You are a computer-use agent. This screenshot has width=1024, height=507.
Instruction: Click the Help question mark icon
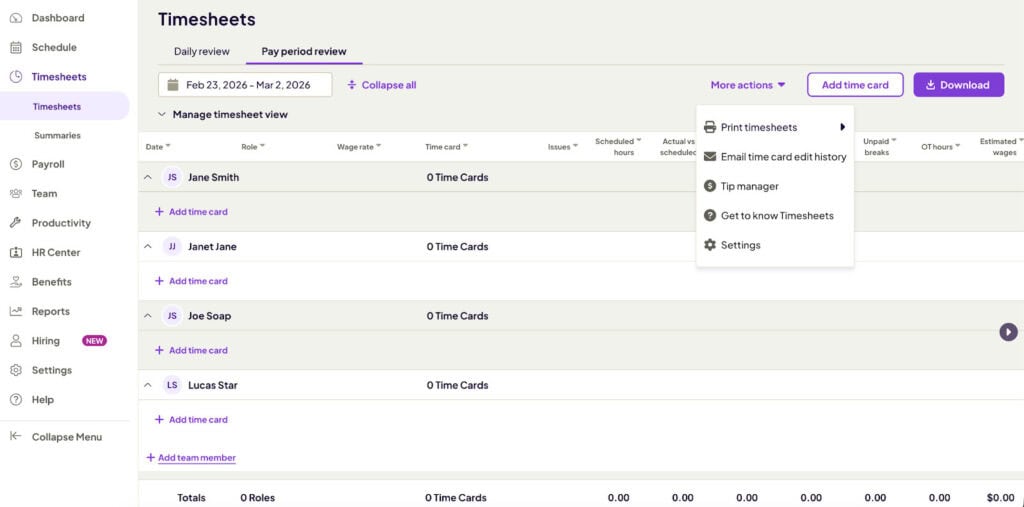(x=16, y=399)
